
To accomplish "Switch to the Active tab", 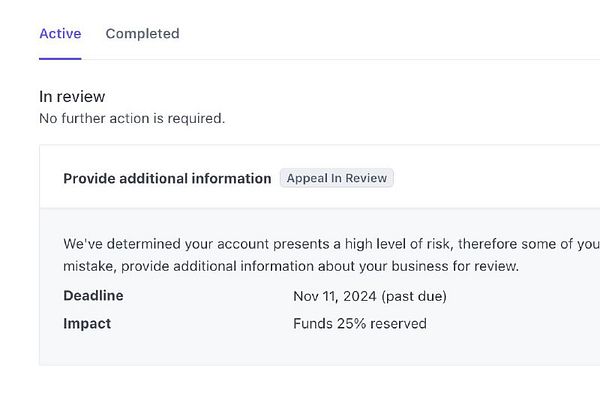I will click(60, 34).
